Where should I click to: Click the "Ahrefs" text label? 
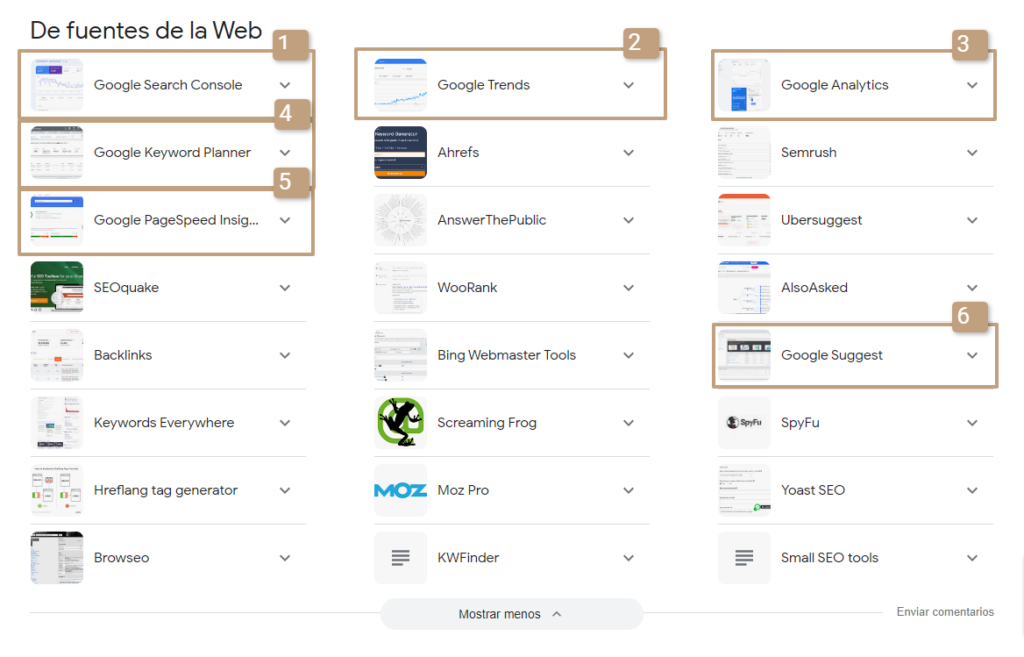[x=458, y=152]
